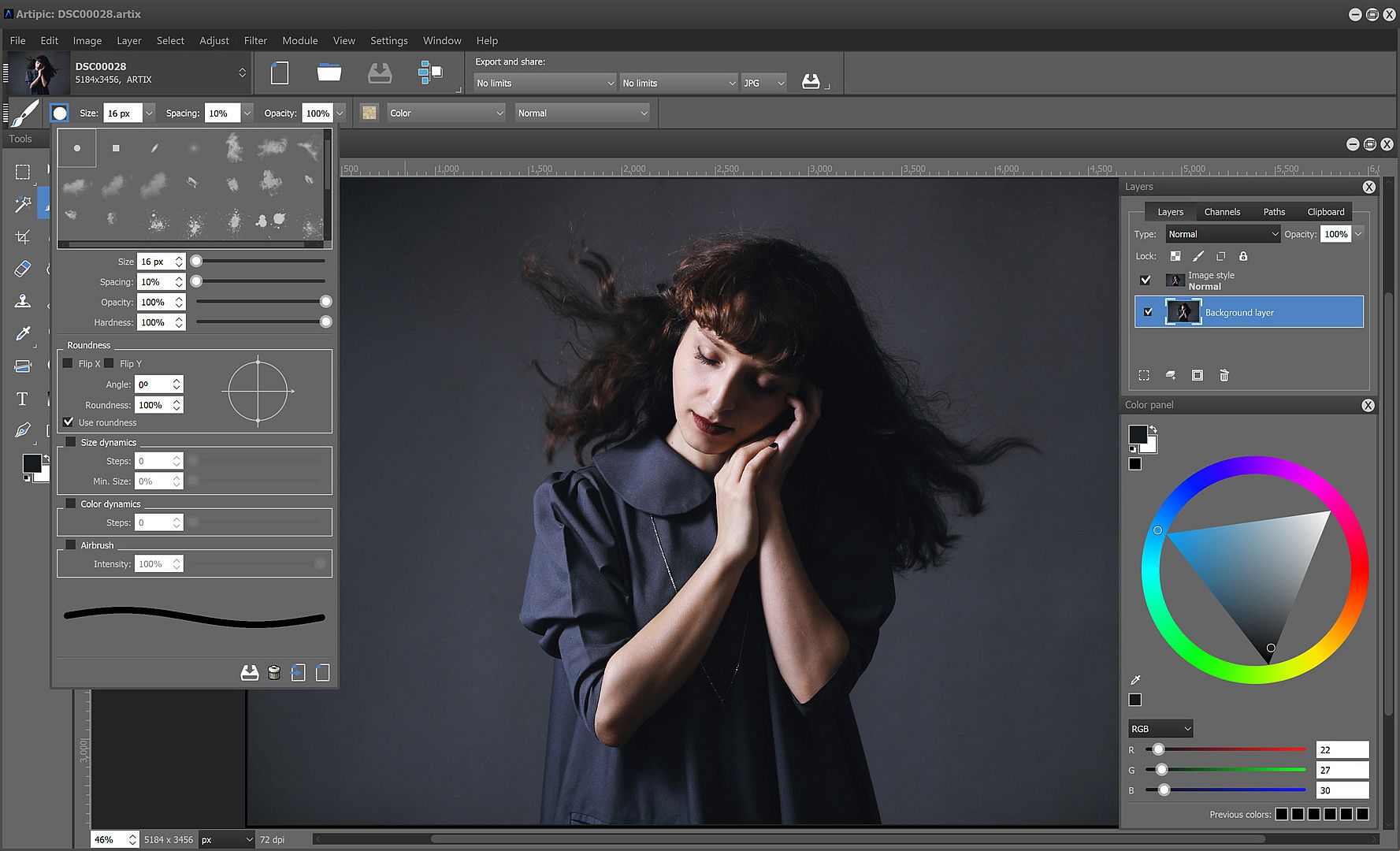This screenshot has height=851, width=1400.
Task: Select the Text tool
Action: 22,399
